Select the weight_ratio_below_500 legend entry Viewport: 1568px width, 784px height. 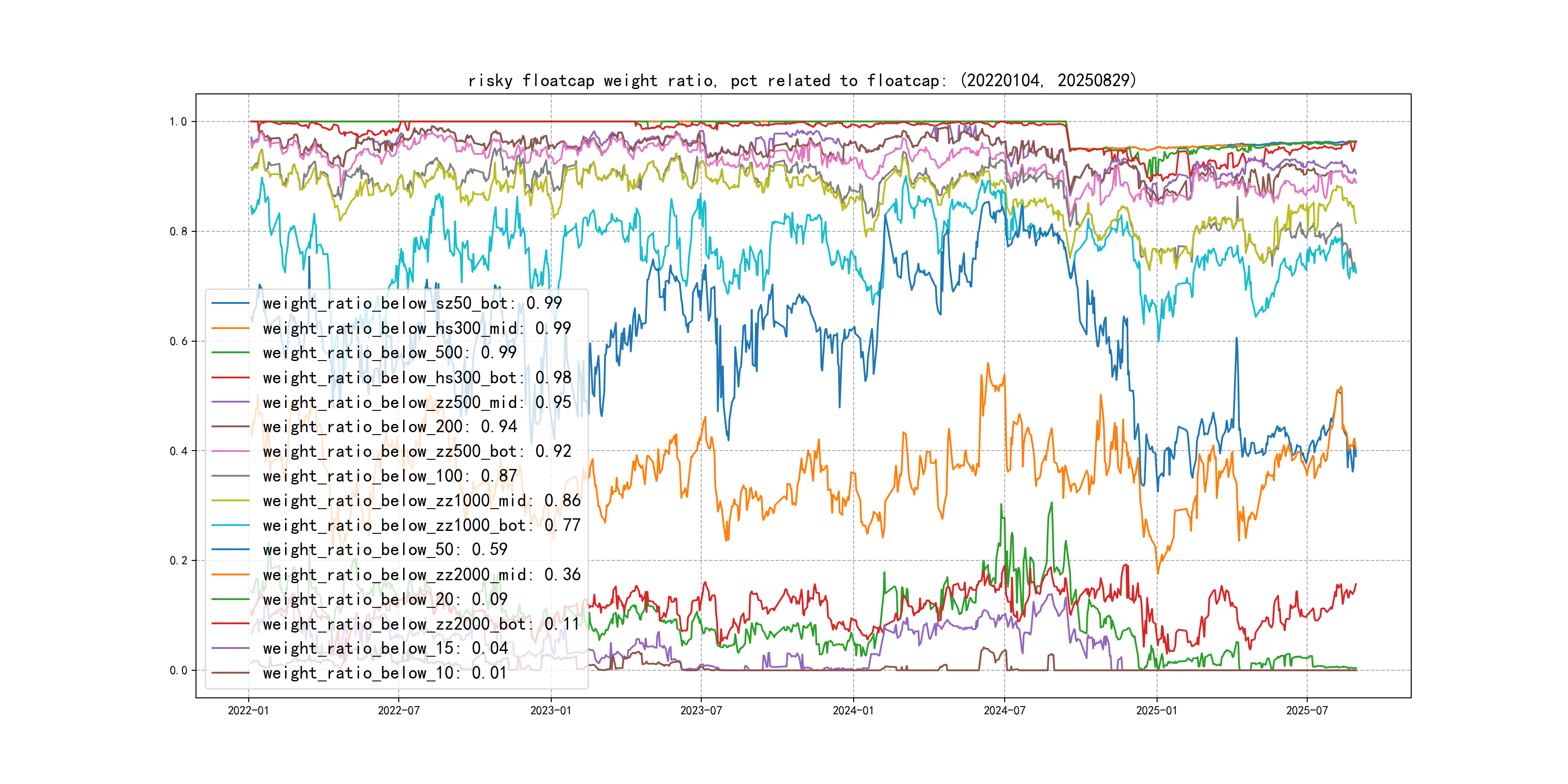coord(389,352)
